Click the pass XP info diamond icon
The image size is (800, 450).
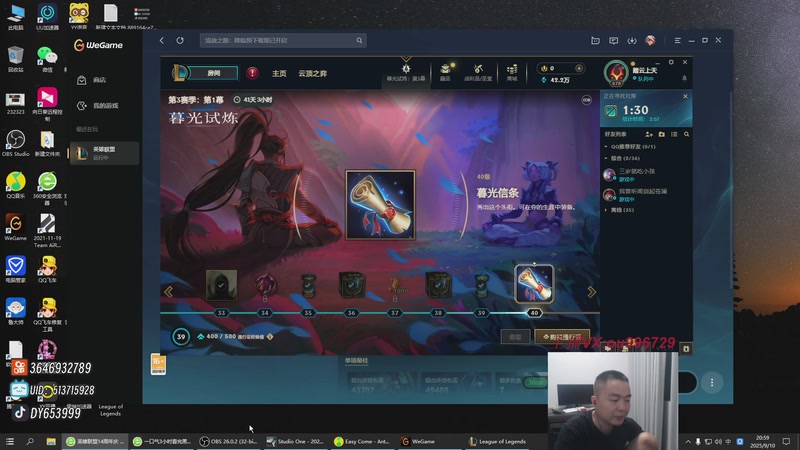pyautogui.click(x=270, y=337)
